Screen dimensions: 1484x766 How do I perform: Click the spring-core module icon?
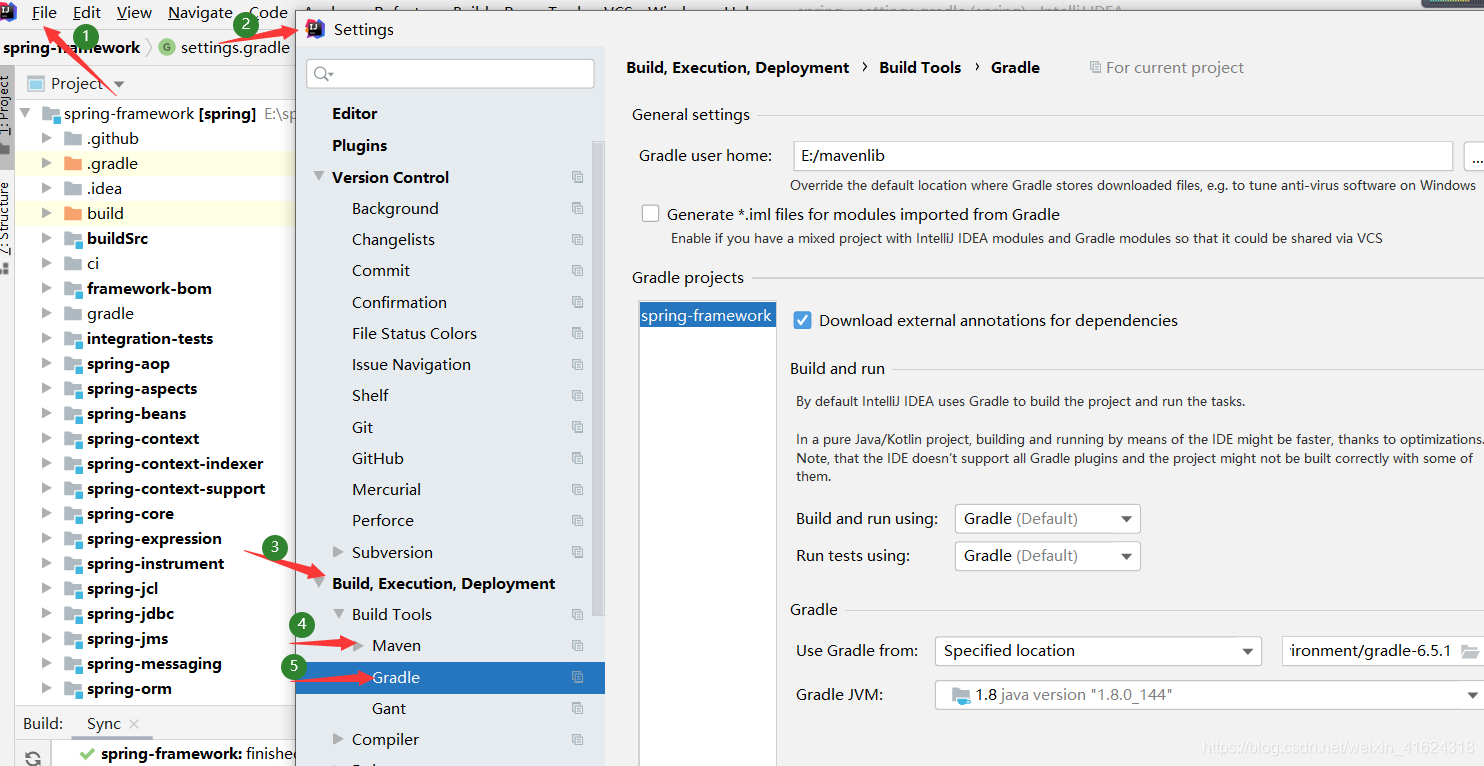(x=73, y=514)
